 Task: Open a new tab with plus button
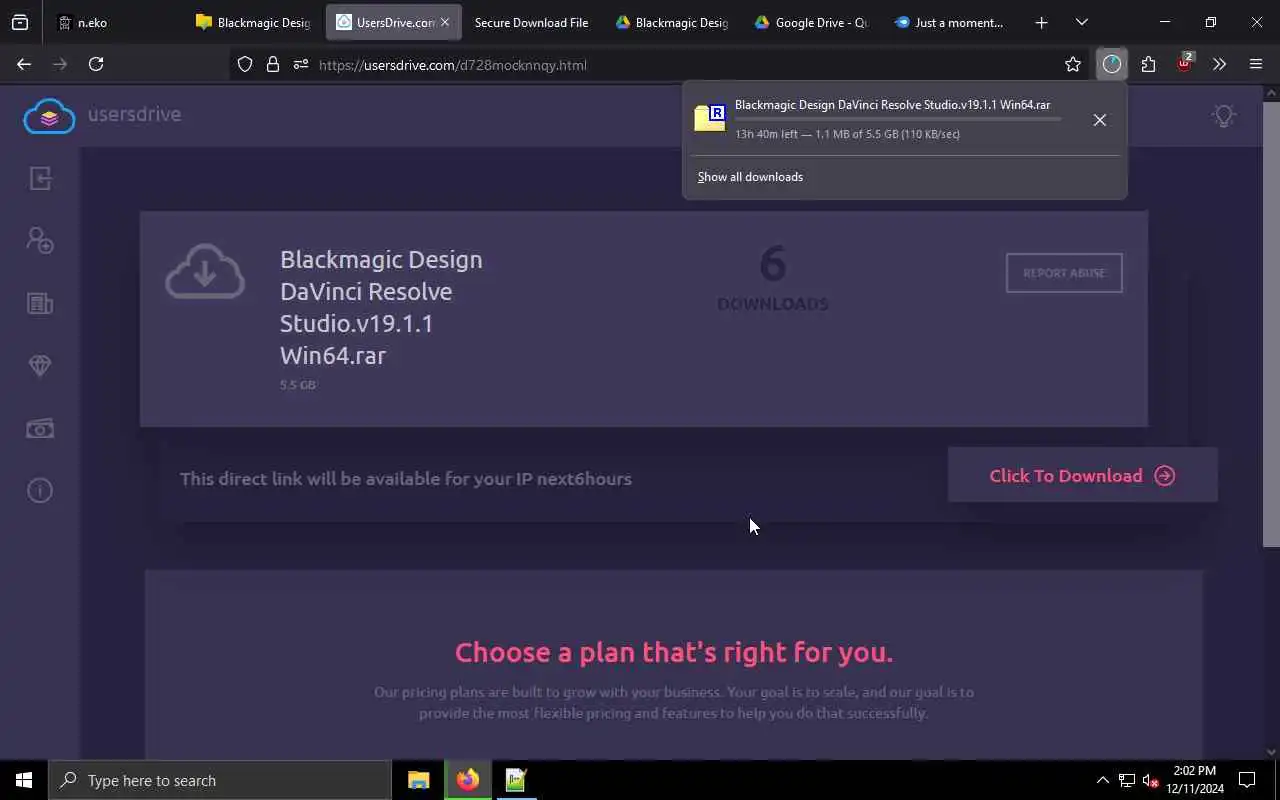[1041, 22]
